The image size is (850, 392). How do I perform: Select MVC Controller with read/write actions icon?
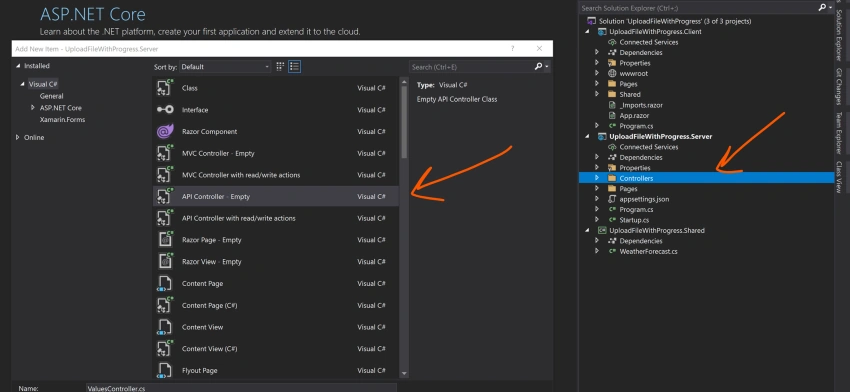pos(165,175)
